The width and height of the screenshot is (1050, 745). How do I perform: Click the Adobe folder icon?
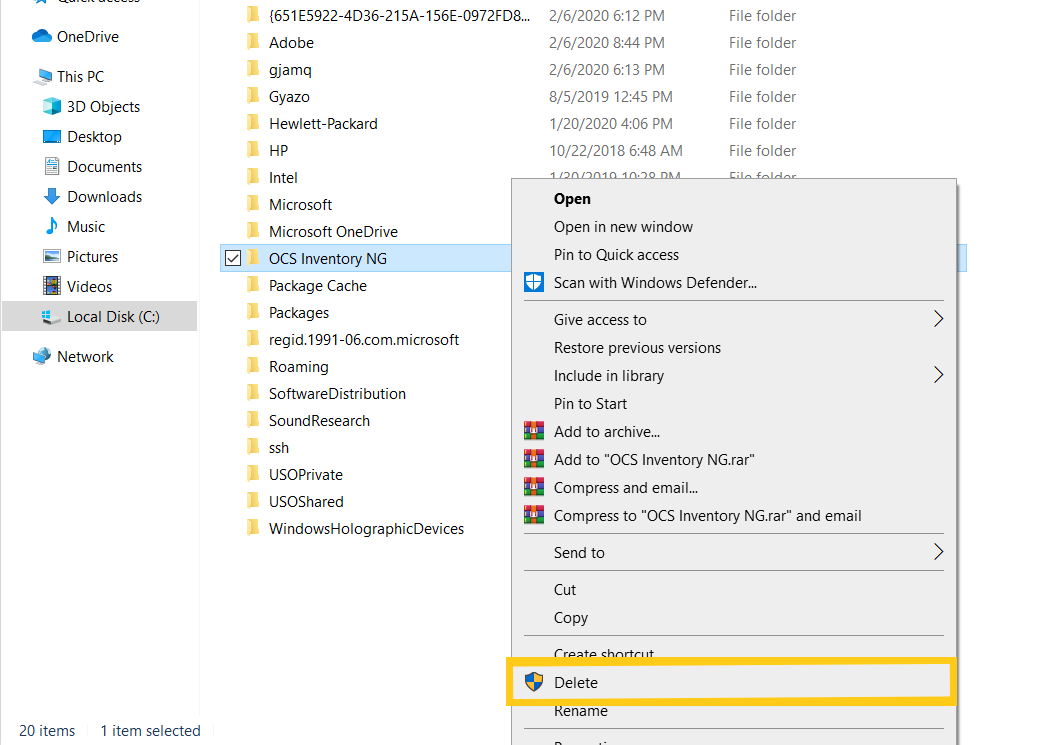click(x=253, y=42)
